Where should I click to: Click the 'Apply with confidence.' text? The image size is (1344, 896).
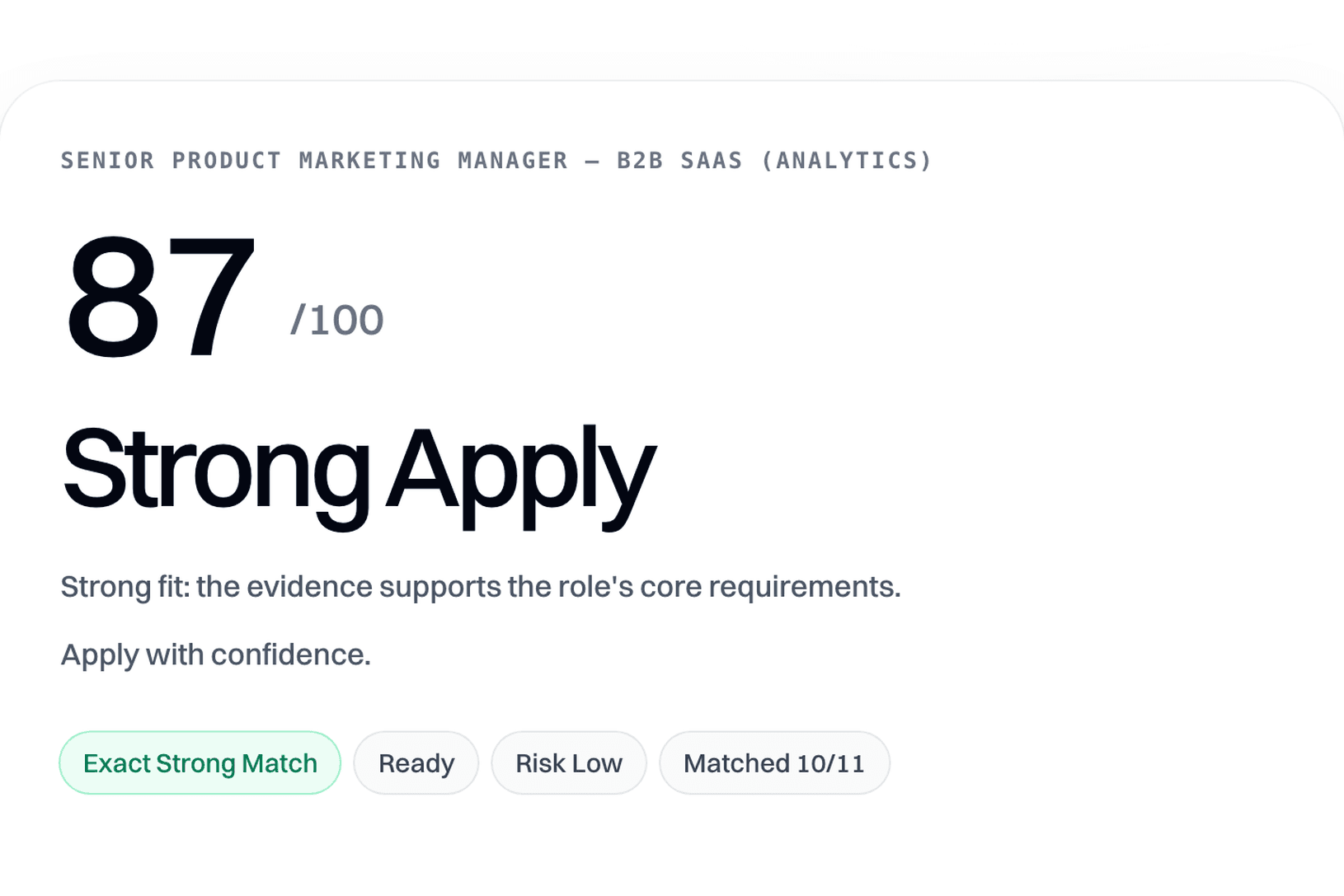pyautogui.click(x=216, y=654)
